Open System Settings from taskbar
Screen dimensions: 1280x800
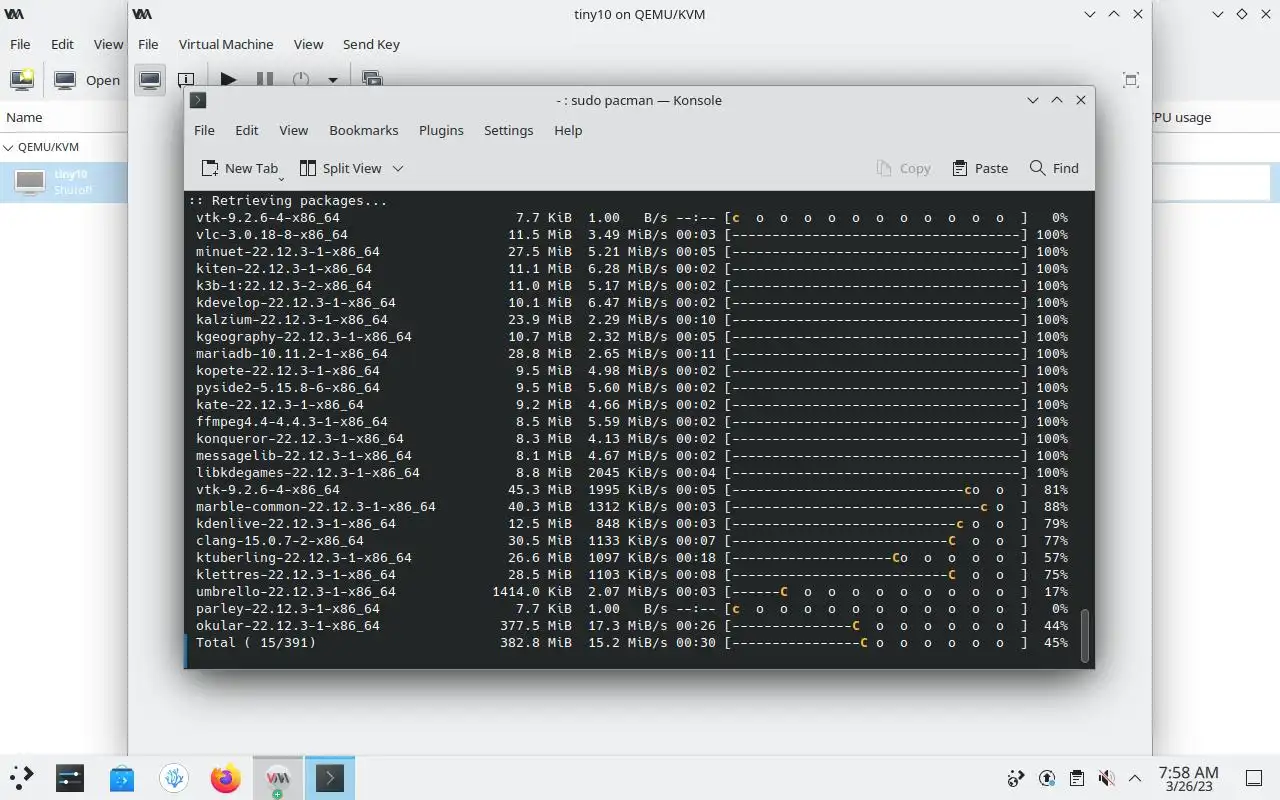point(70,777)
